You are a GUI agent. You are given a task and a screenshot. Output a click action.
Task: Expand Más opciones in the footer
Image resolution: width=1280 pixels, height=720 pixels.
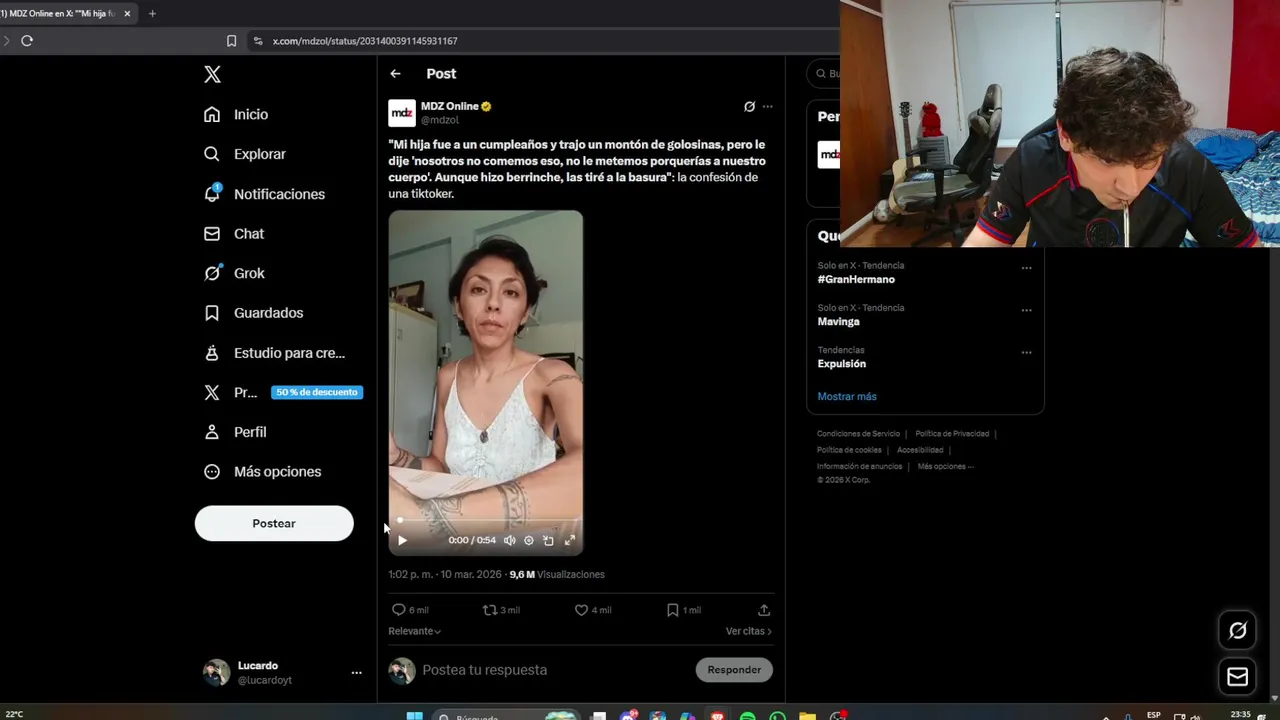click(x=945, y=466)
